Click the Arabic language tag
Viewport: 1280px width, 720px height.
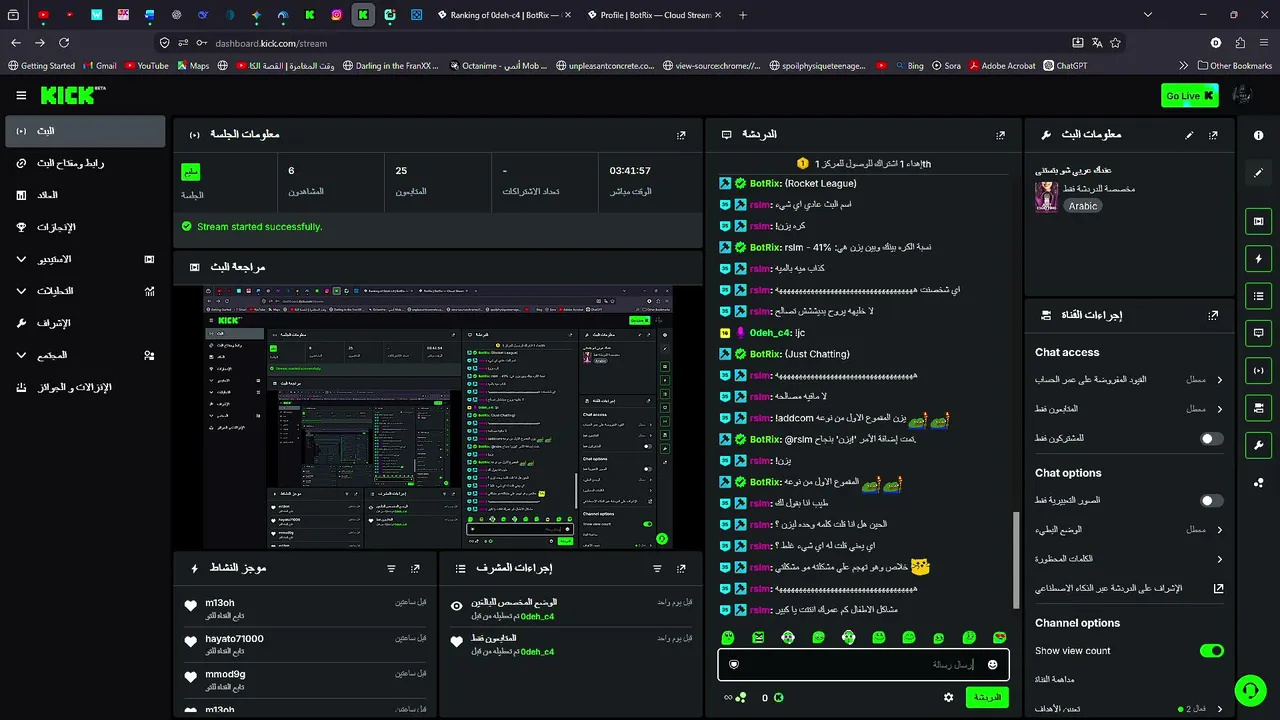[1083, 206]
